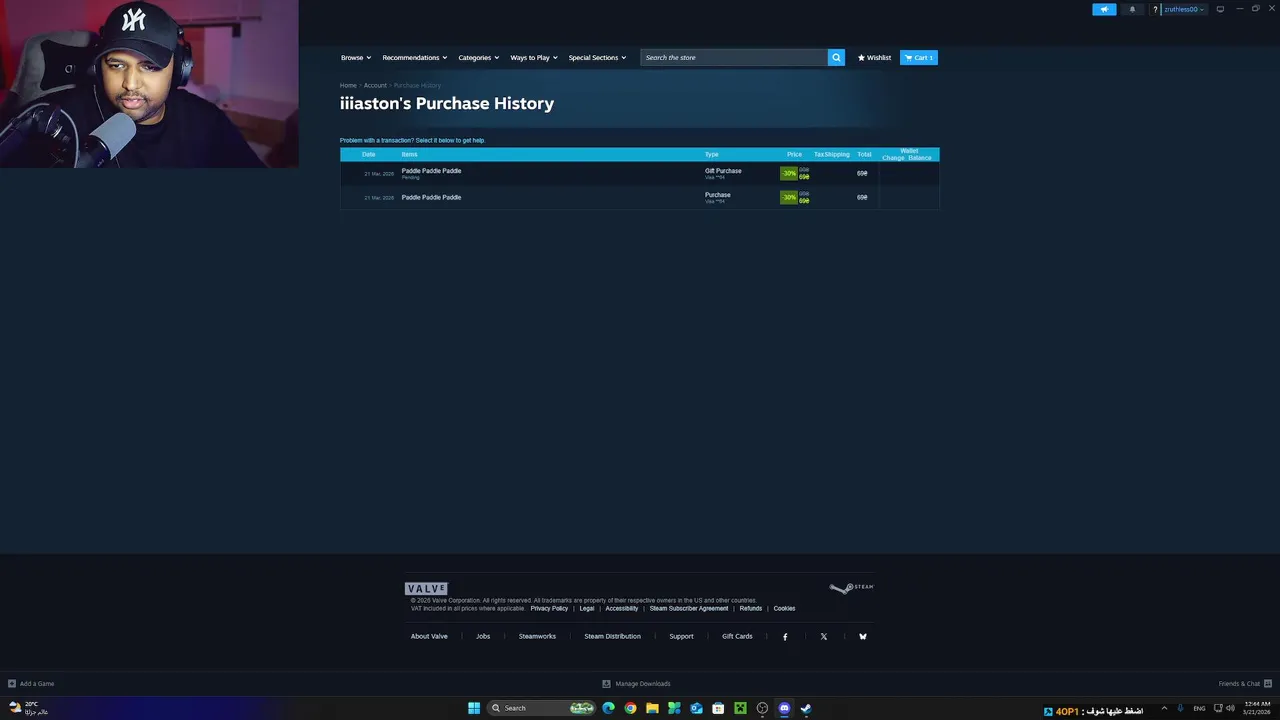Show hidden system tray icons chevron
The height and width of the screenshot is (720, 1280).
pyautogui.click(x=1164, y=708)
